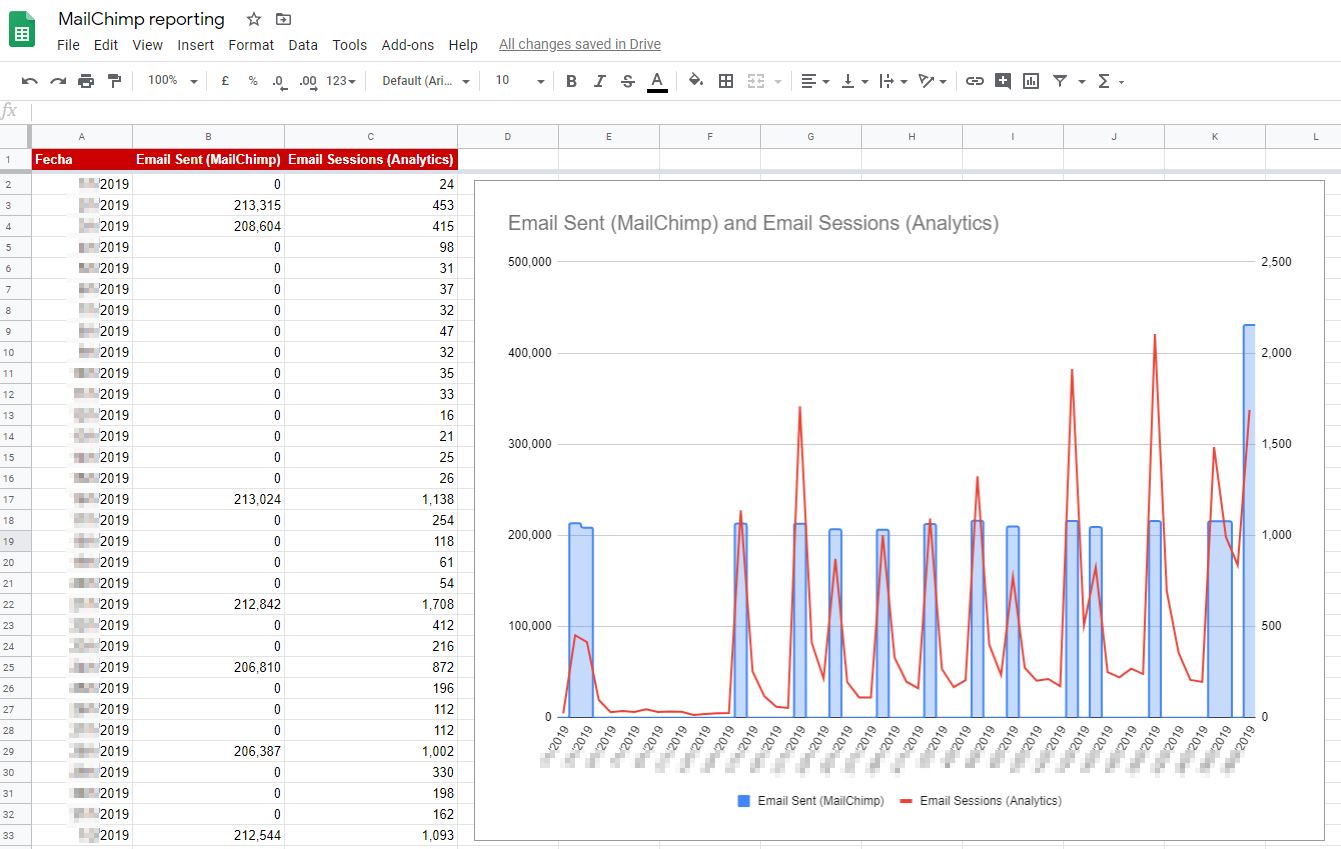This screenshot has width=1341, height=849.
Task: Select the Email Sessions (Analytics) header cell
Action: (x=371, y=159)
